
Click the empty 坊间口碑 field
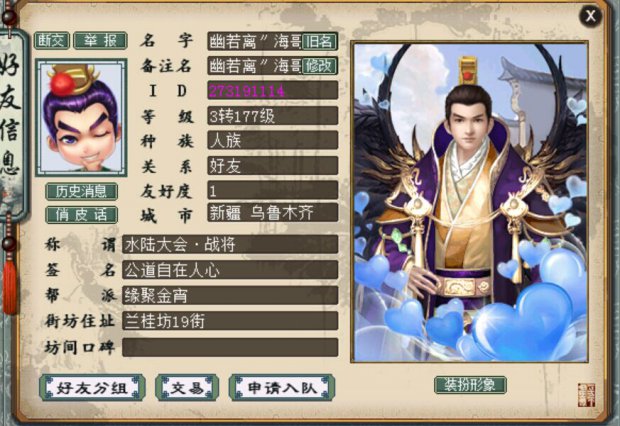click(230, 347)
